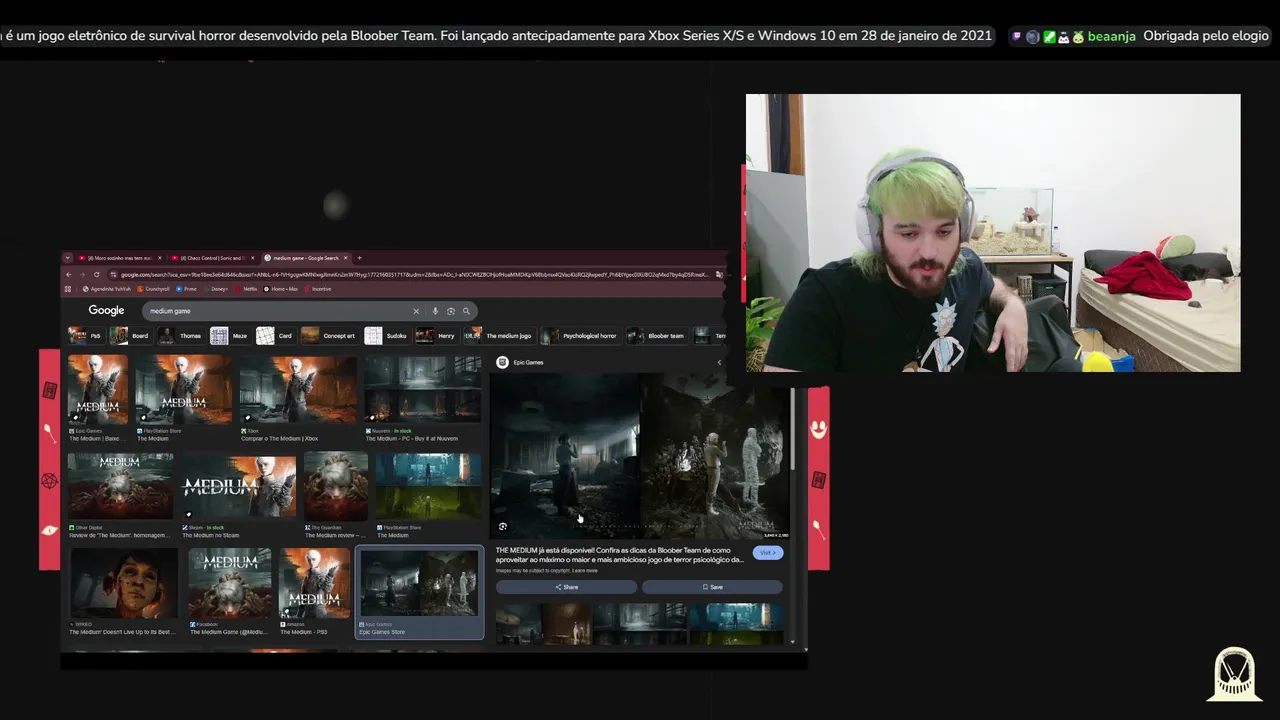
Task: Select 'Bloober team' filter chip
Action: (x=656, y=335)
